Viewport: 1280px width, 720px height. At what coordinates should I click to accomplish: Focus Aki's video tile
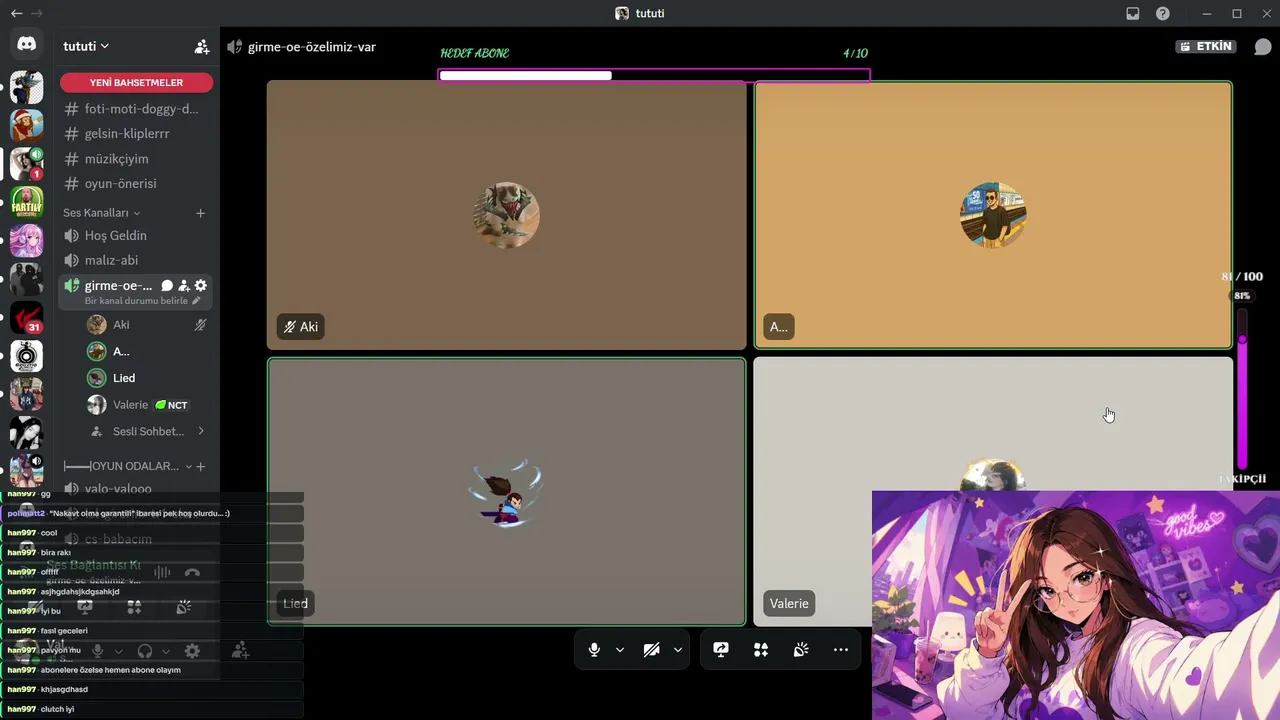507,215
